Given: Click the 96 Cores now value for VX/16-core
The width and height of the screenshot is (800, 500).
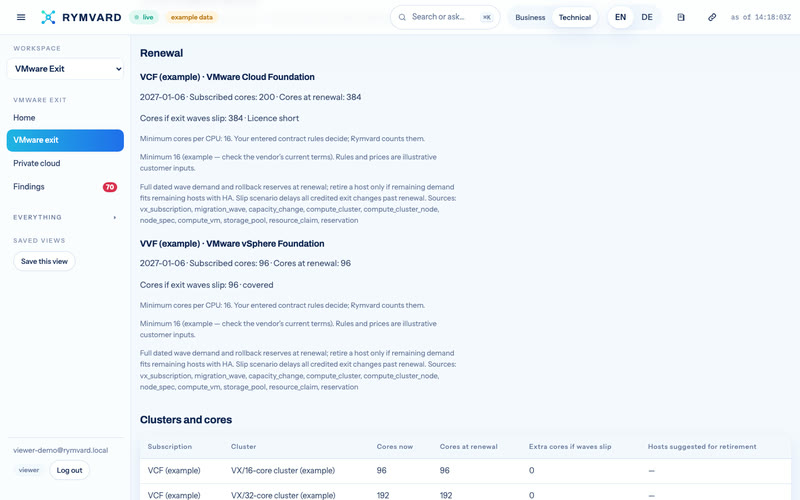Looking at the screenshot, I should tap(382, 470).
